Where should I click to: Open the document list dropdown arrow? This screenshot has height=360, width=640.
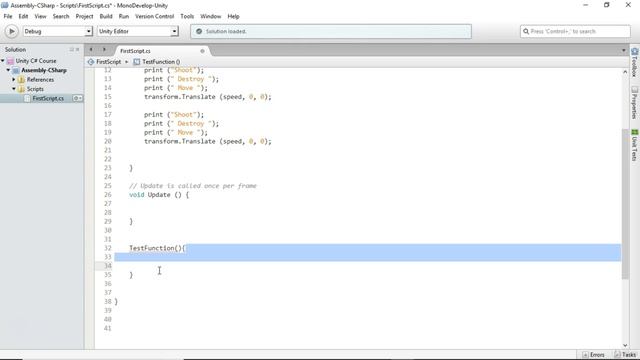(x=623, y=51)
